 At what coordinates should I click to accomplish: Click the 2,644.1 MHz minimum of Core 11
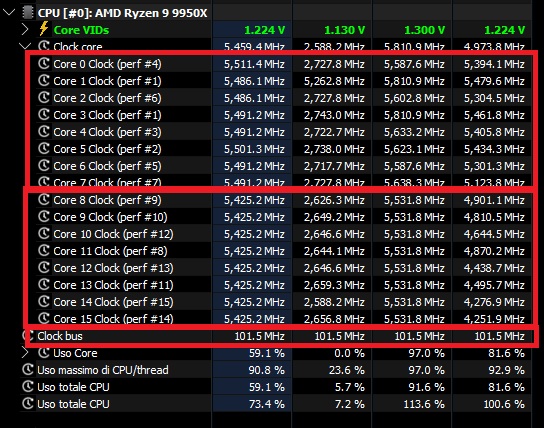pyautogui.click(x=334, y=251)
